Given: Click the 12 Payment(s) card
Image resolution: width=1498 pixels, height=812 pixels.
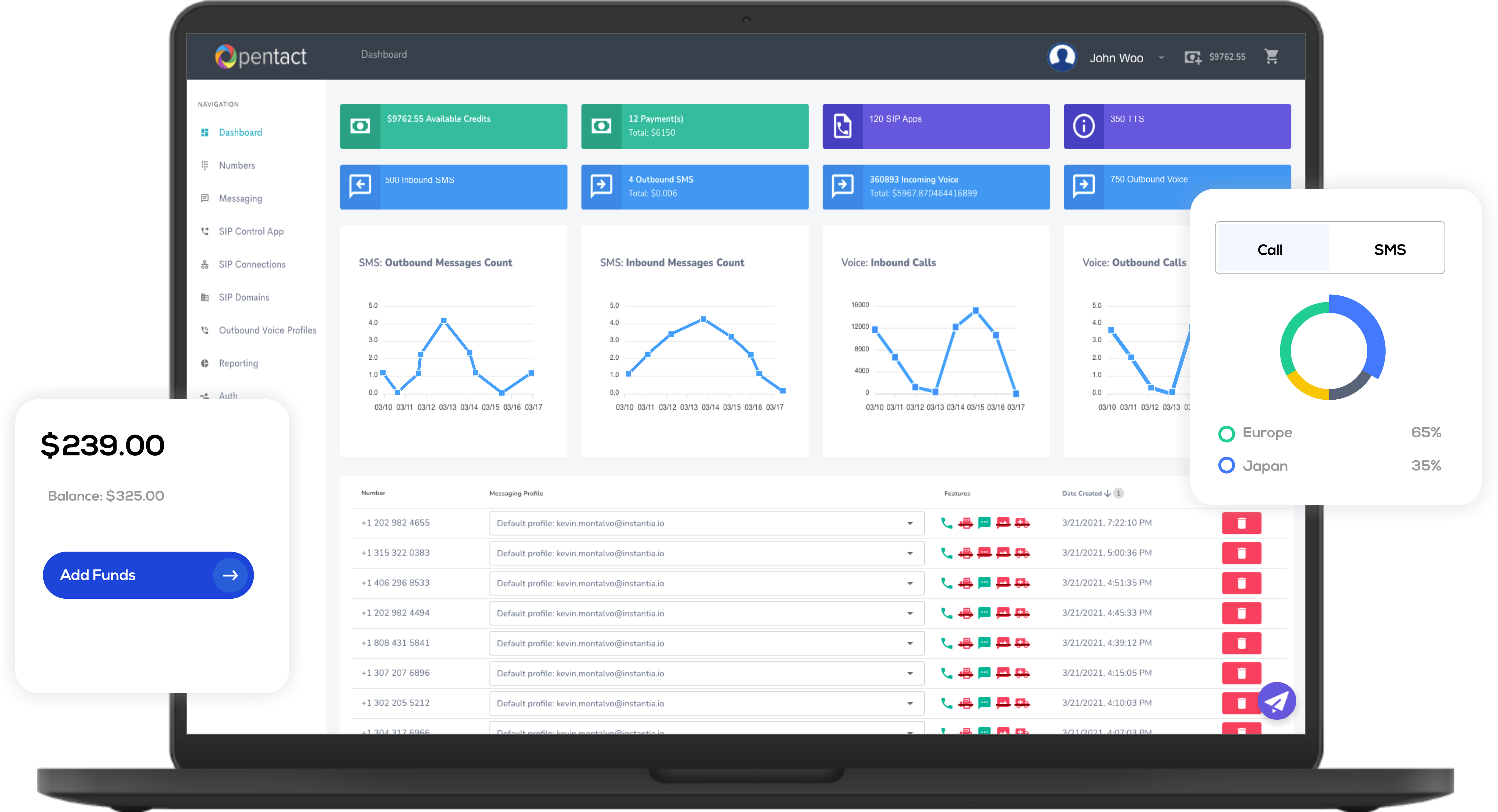Looking at the screenshot, I should pyautogui.click(x=695, y=126).
